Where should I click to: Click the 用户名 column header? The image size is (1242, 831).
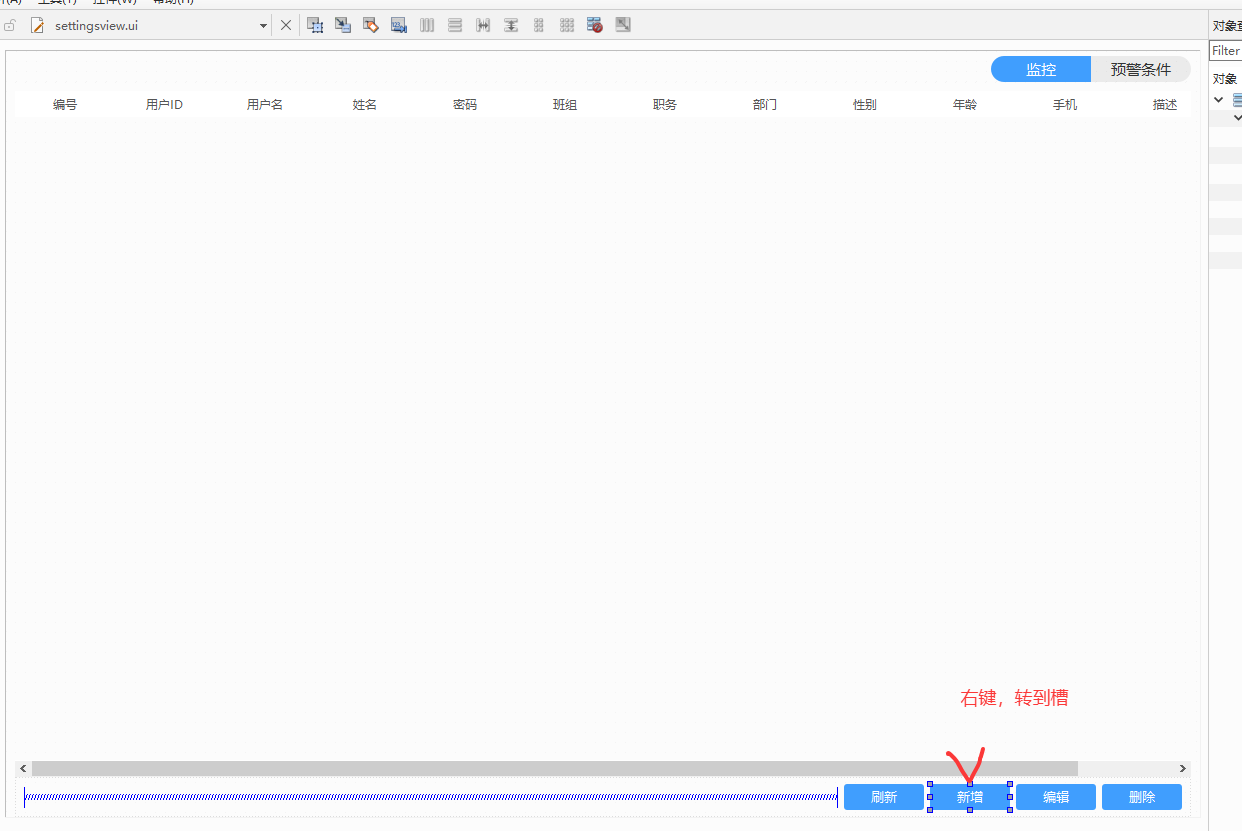265,104
